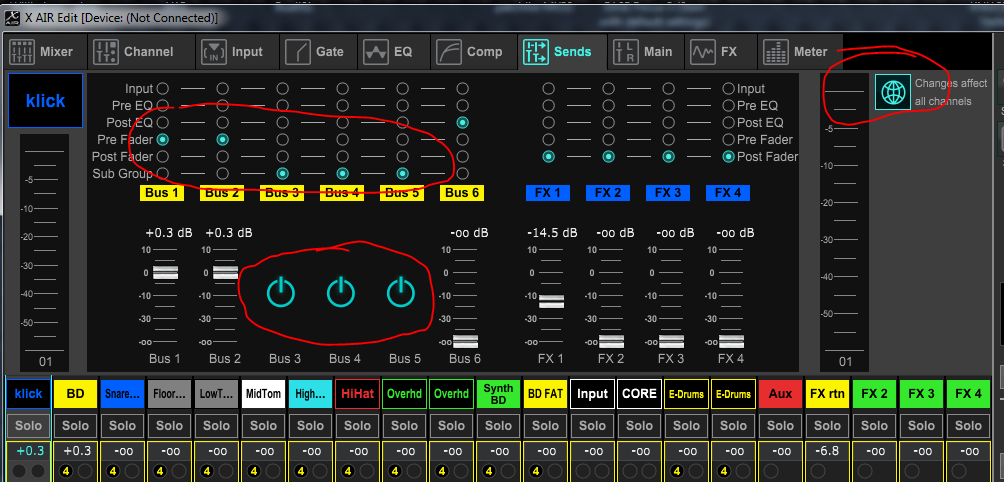Screen dimensions: 1004x482
Task: Click the X AIR Edit app icon in title bar
Action: pyautogui.click(x=12, y=18)
